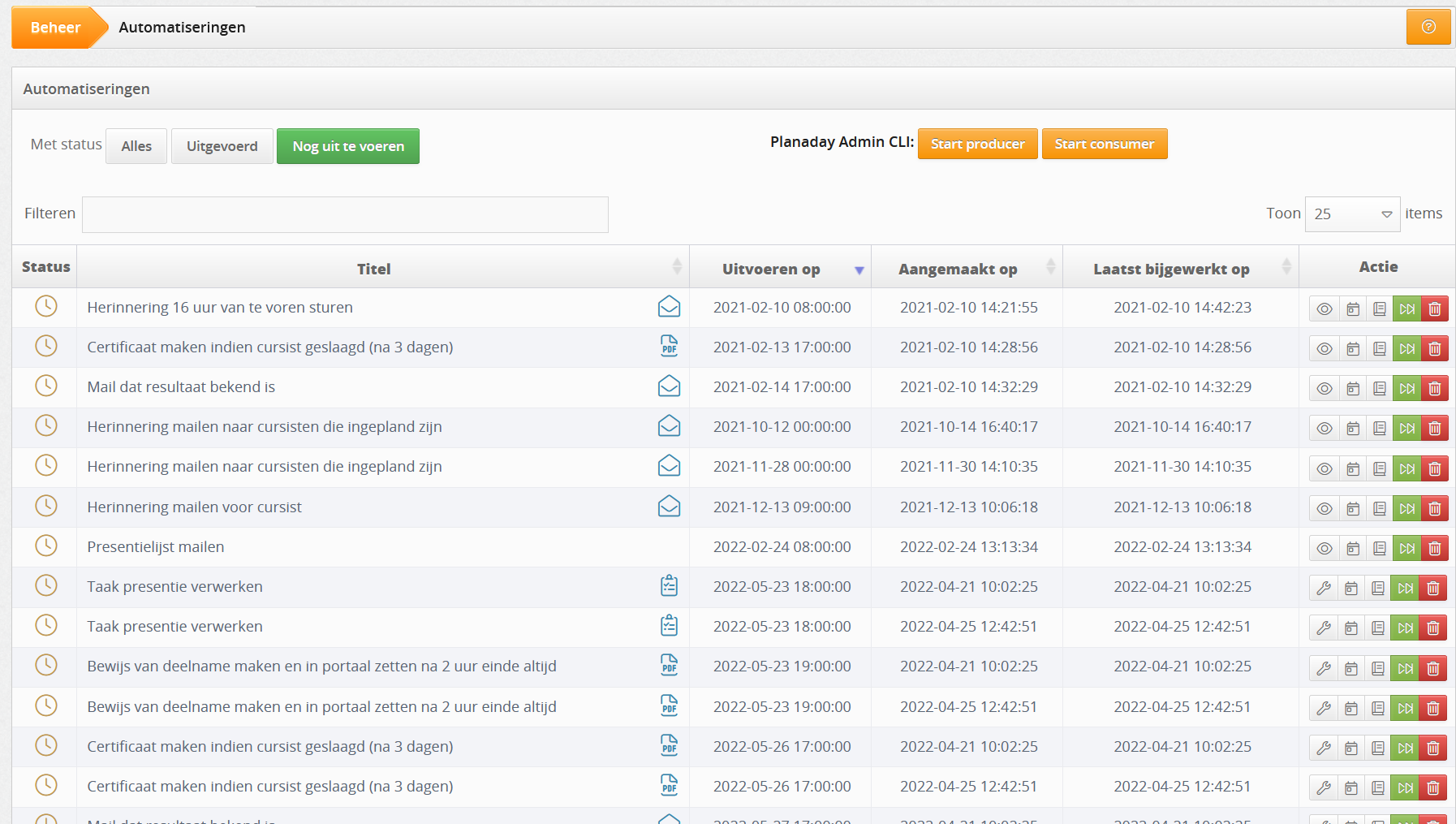Click title Mail dat resultaat bekend is

tap(181, 387)
